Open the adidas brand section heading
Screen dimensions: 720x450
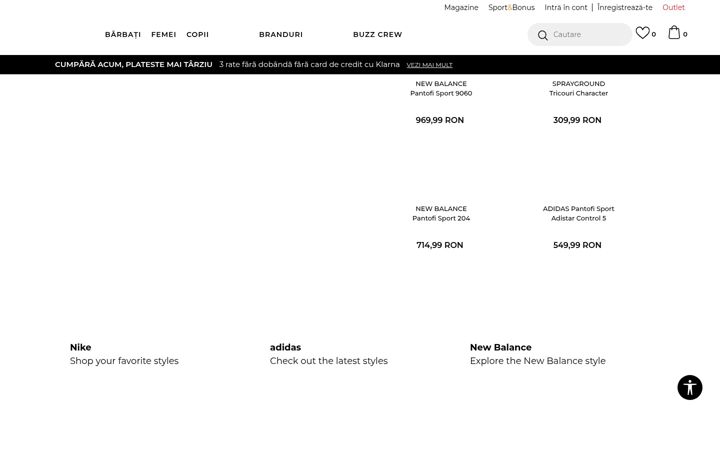click(x=285, y=347)
